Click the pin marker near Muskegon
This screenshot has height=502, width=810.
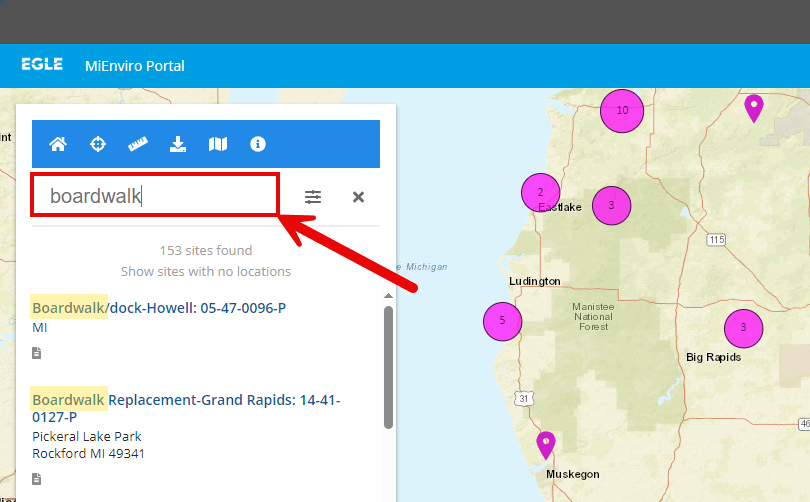pyautogui.click(x=546, y=445)
